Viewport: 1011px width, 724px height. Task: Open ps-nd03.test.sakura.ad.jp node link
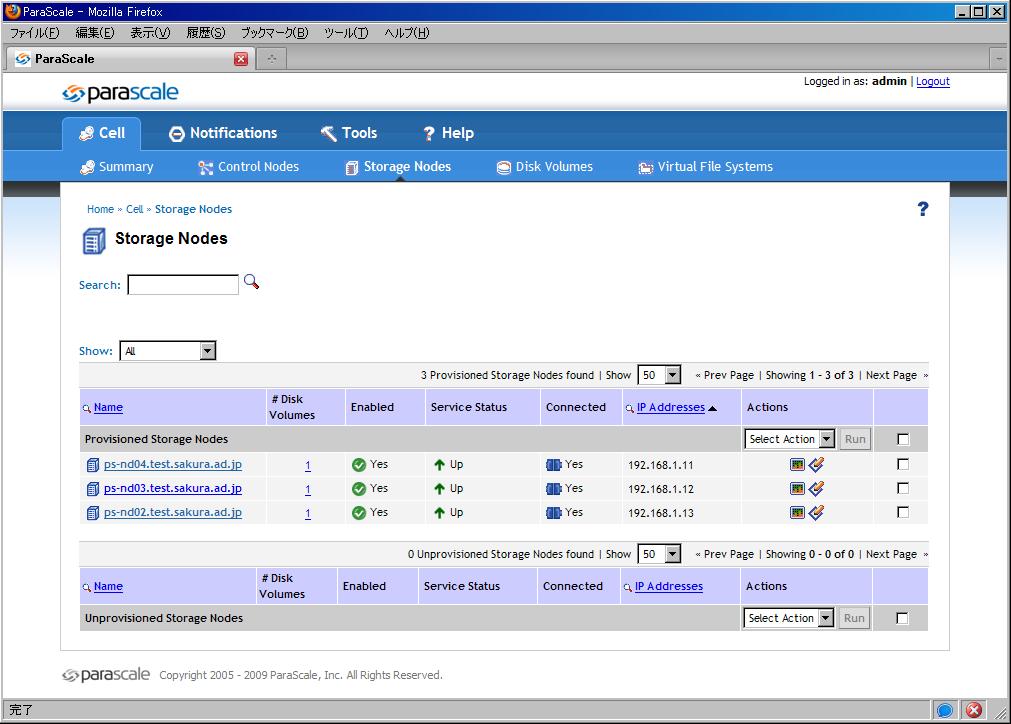(172, 489)
